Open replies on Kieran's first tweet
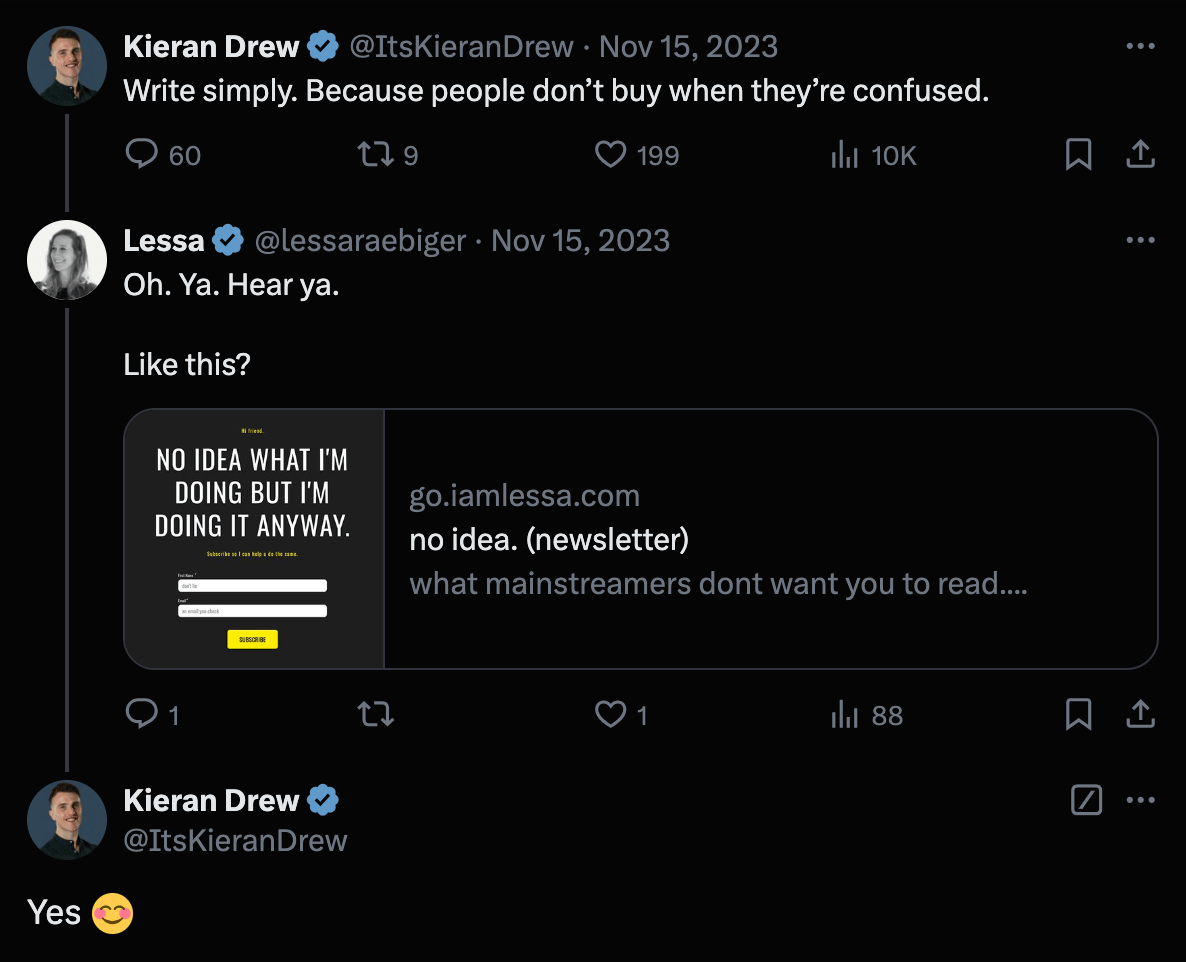This screenshot has width=1186, height=962. [162, 154]
